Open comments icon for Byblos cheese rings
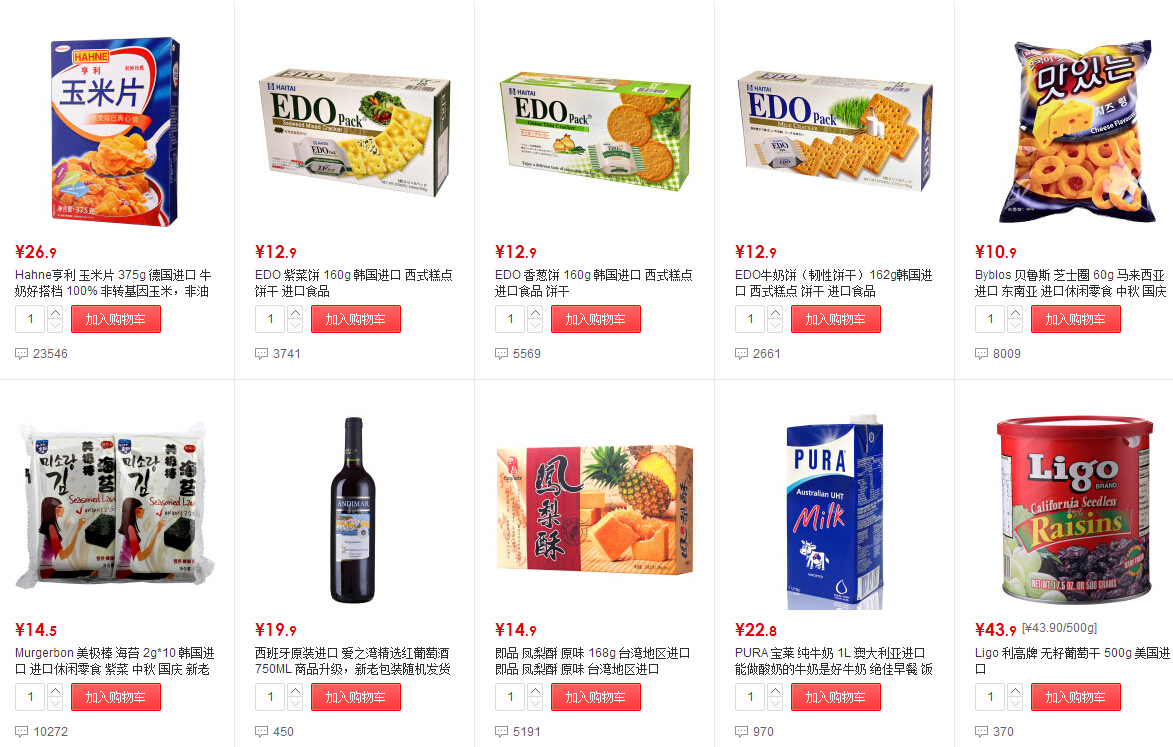 click(981, 354)
